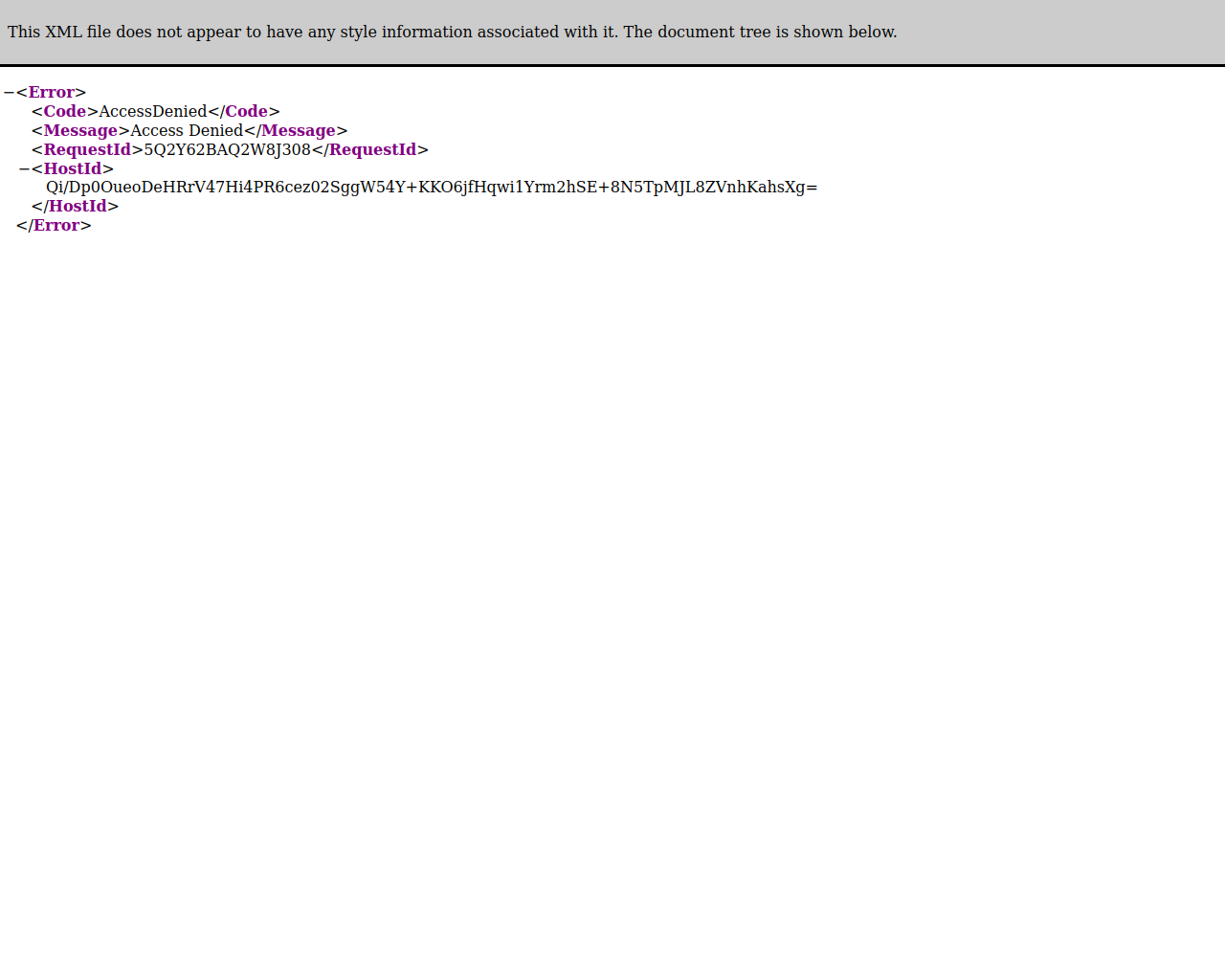This screenshot has height=980, width=1225.
Task: Click the XML no-style information notice
Action: pos(453,33)
